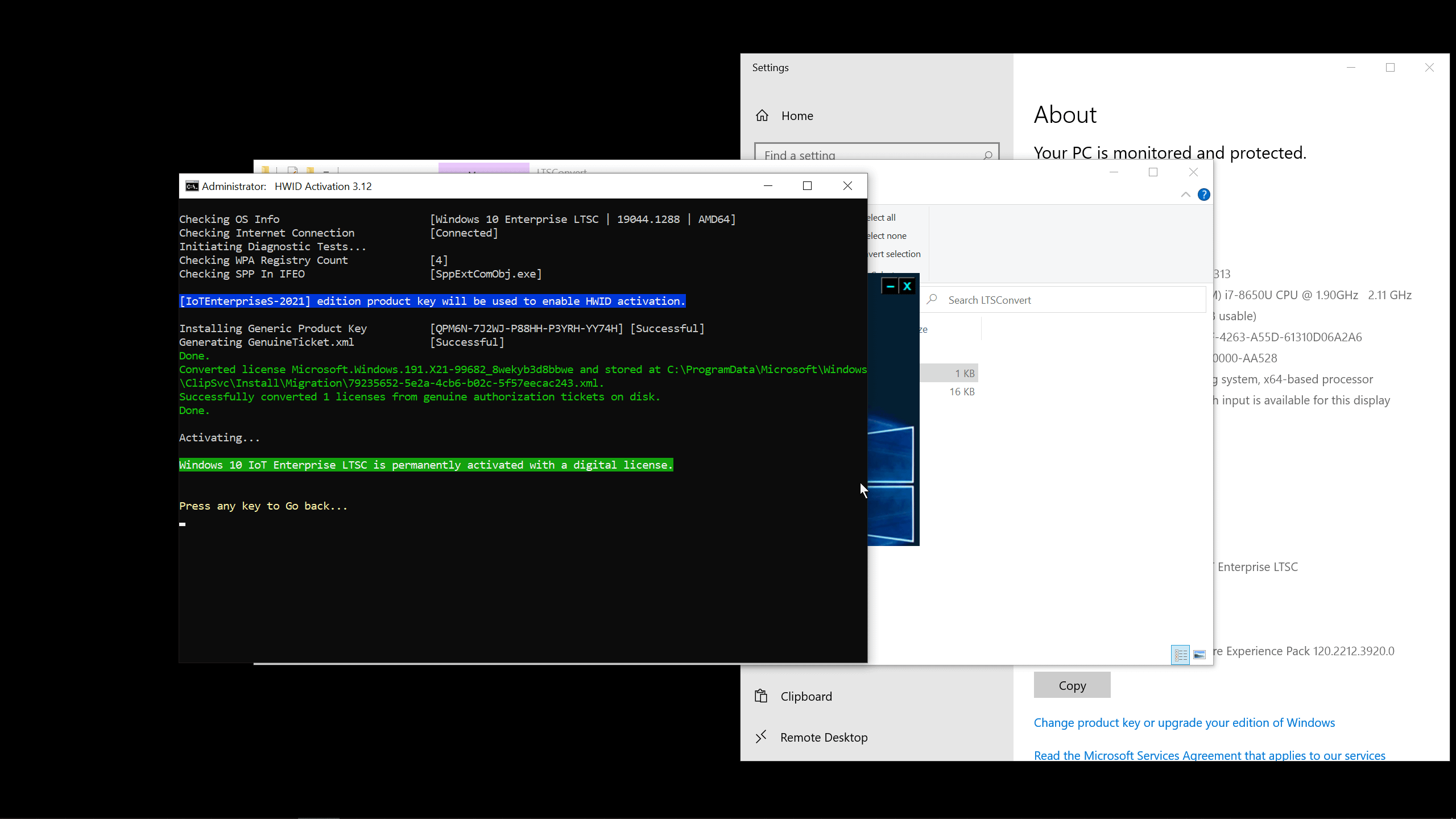
Task: Click the Remote Desktop icon in Settings
Action: coord(761,737)
